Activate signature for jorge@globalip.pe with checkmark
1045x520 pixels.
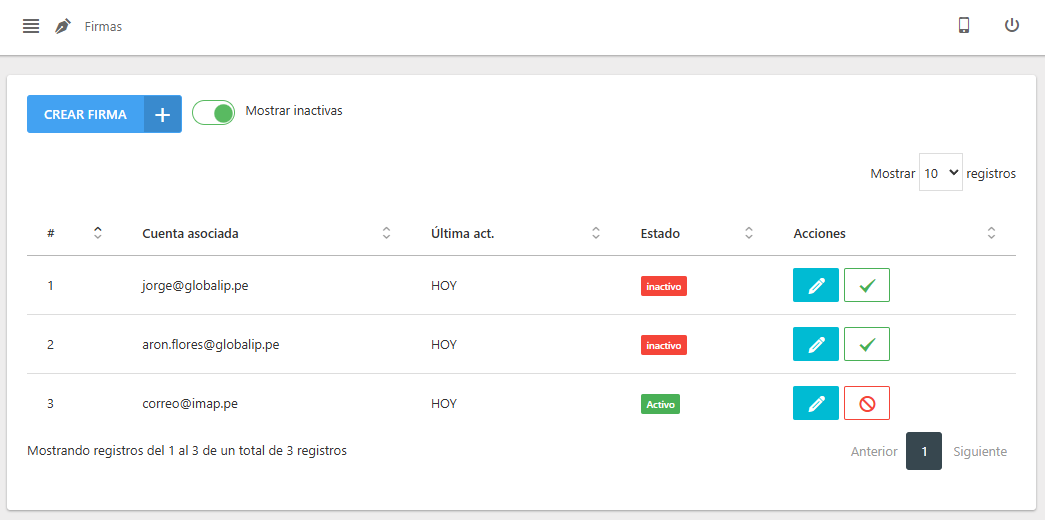click(x=866, y=286)
